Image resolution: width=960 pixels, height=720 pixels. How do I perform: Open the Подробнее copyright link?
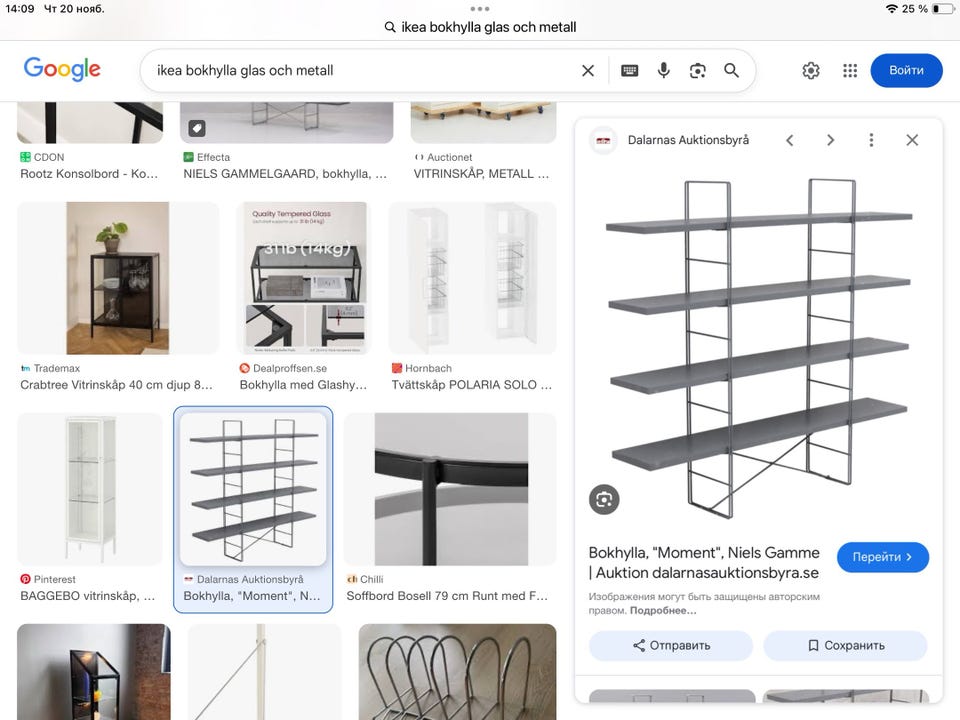[x=664, y=611]
